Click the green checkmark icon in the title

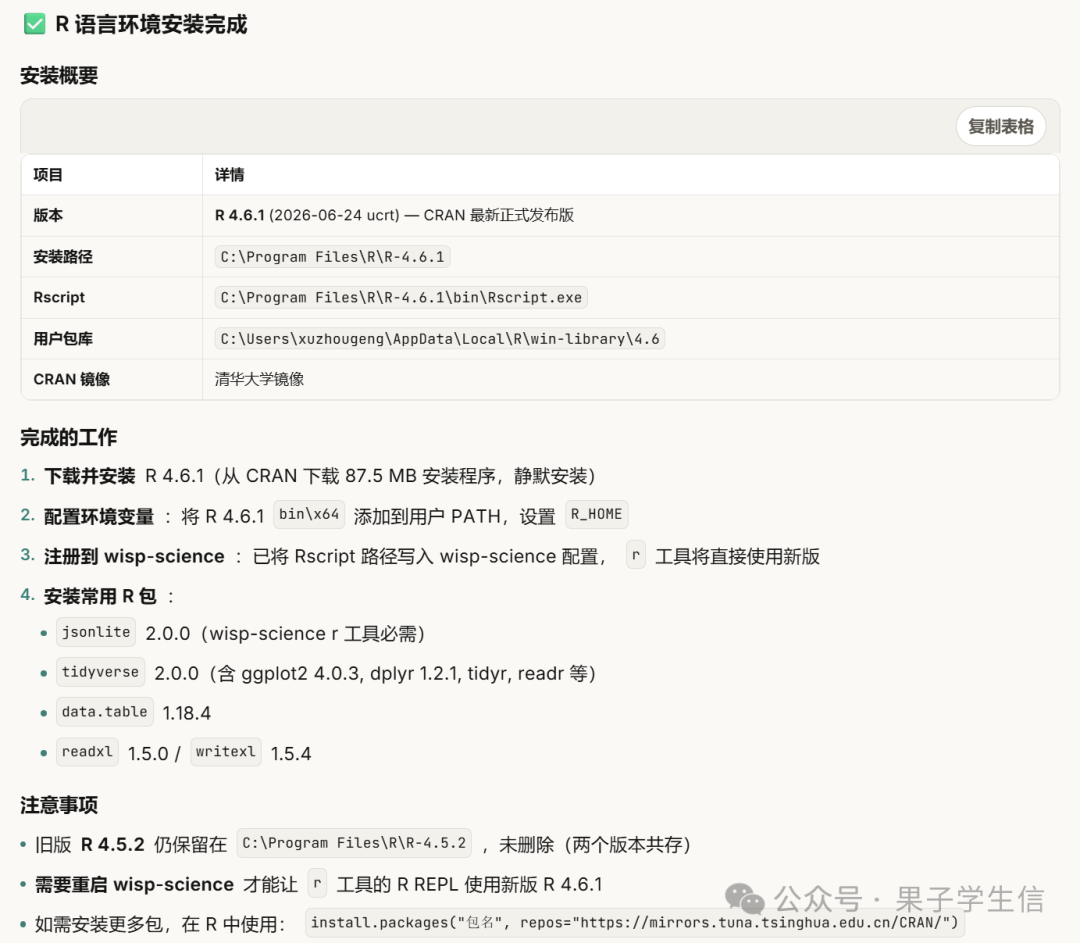[x=34, y=24]
